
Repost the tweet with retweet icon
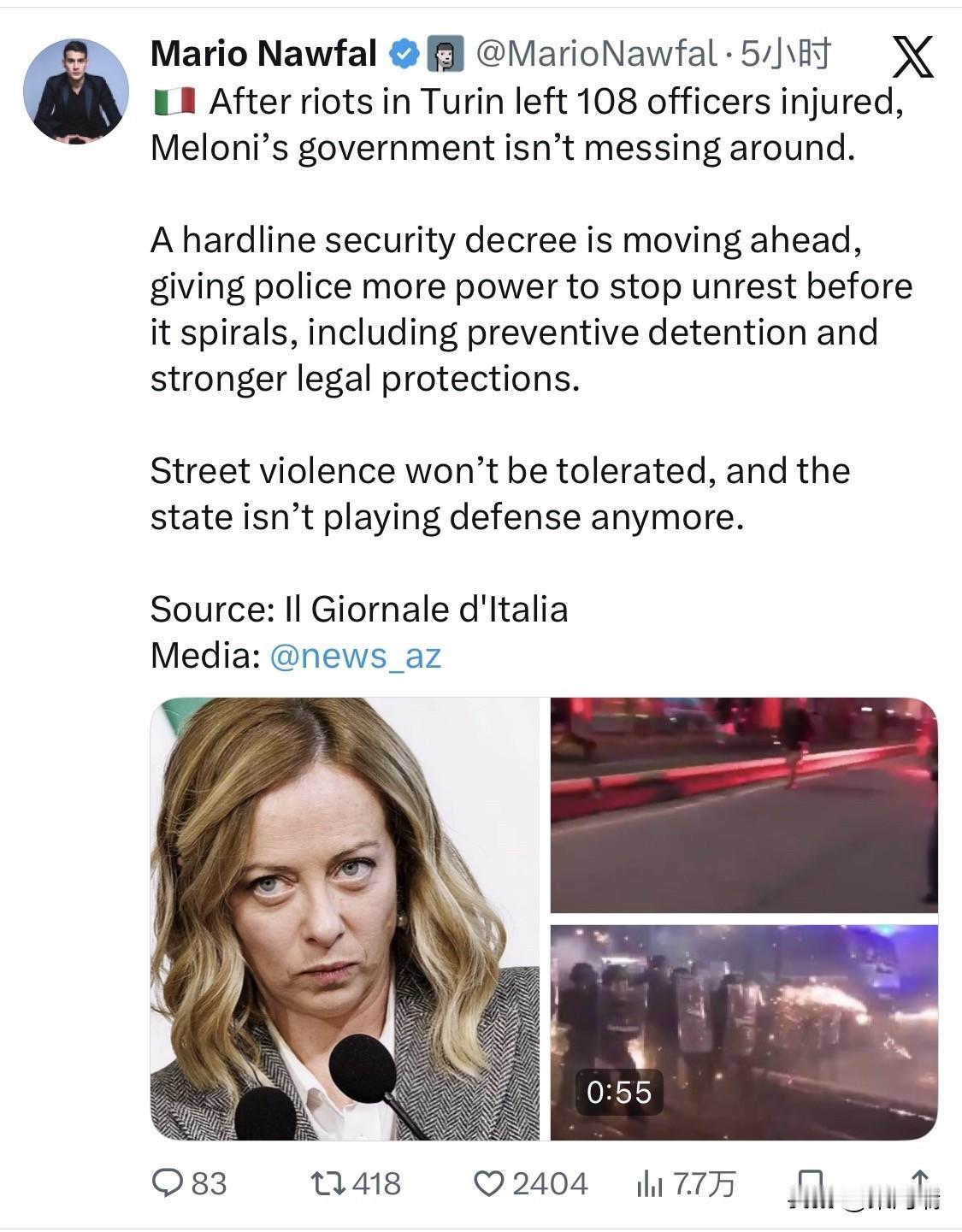tap(327, 1183)
